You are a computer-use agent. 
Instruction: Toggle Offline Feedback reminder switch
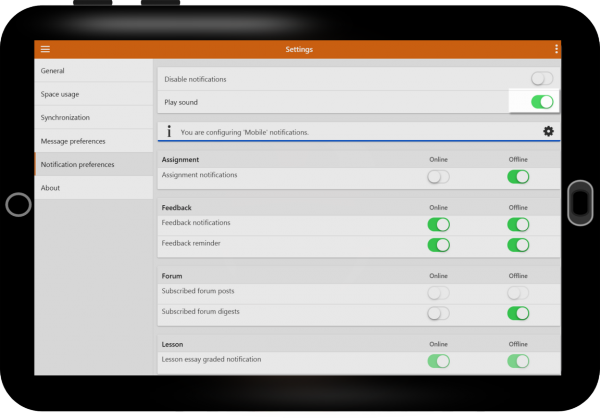tap(518, 245)
